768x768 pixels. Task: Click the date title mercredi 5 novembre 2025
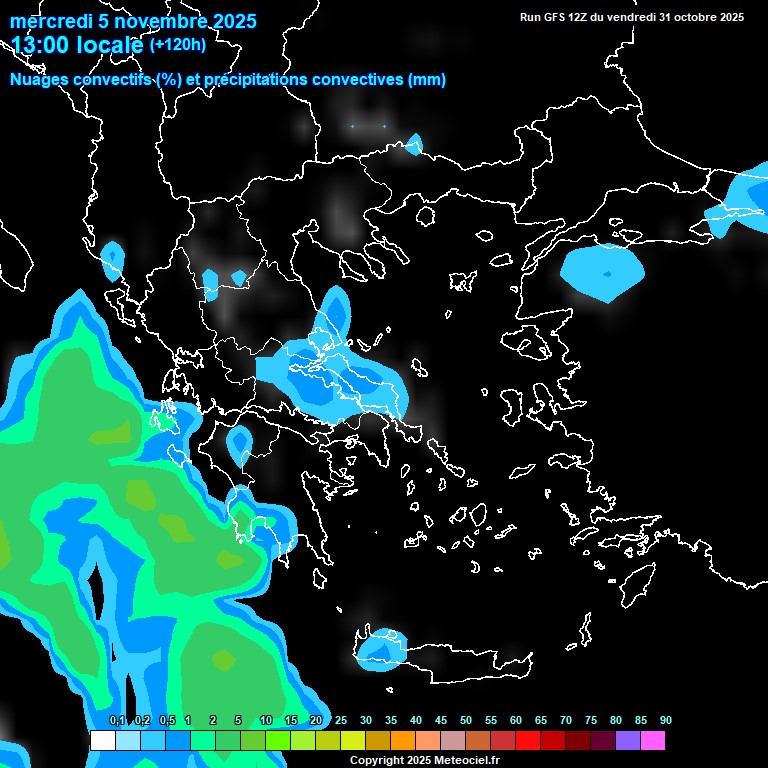pos(133,21)
